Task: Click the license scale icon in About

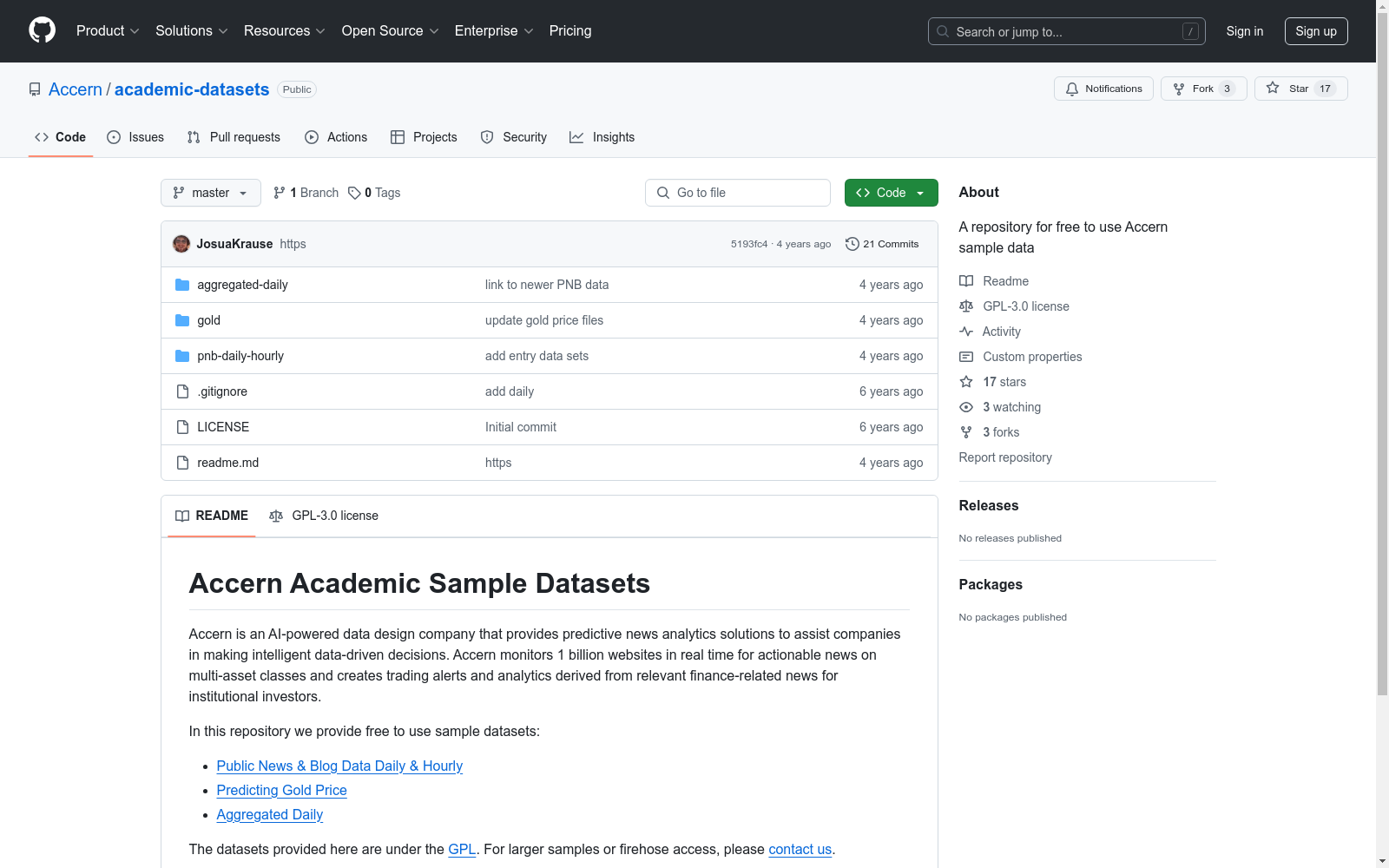Action: point(966,306)
